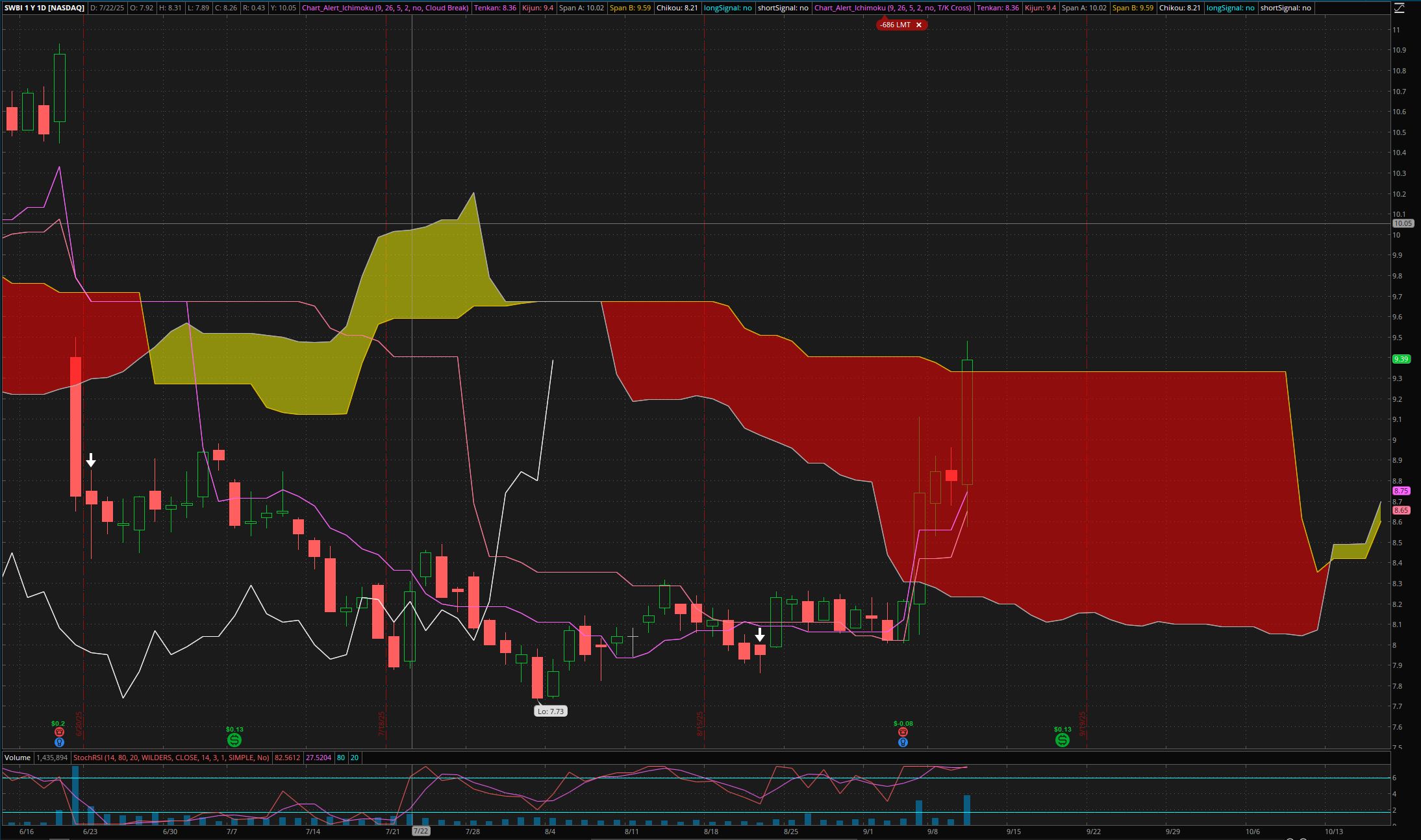Click the Chart_Alert_Ichimoku T/K Cross study label
This screenshot has width=1421, height=840.
pyautogui.click(x=893, y=8)
